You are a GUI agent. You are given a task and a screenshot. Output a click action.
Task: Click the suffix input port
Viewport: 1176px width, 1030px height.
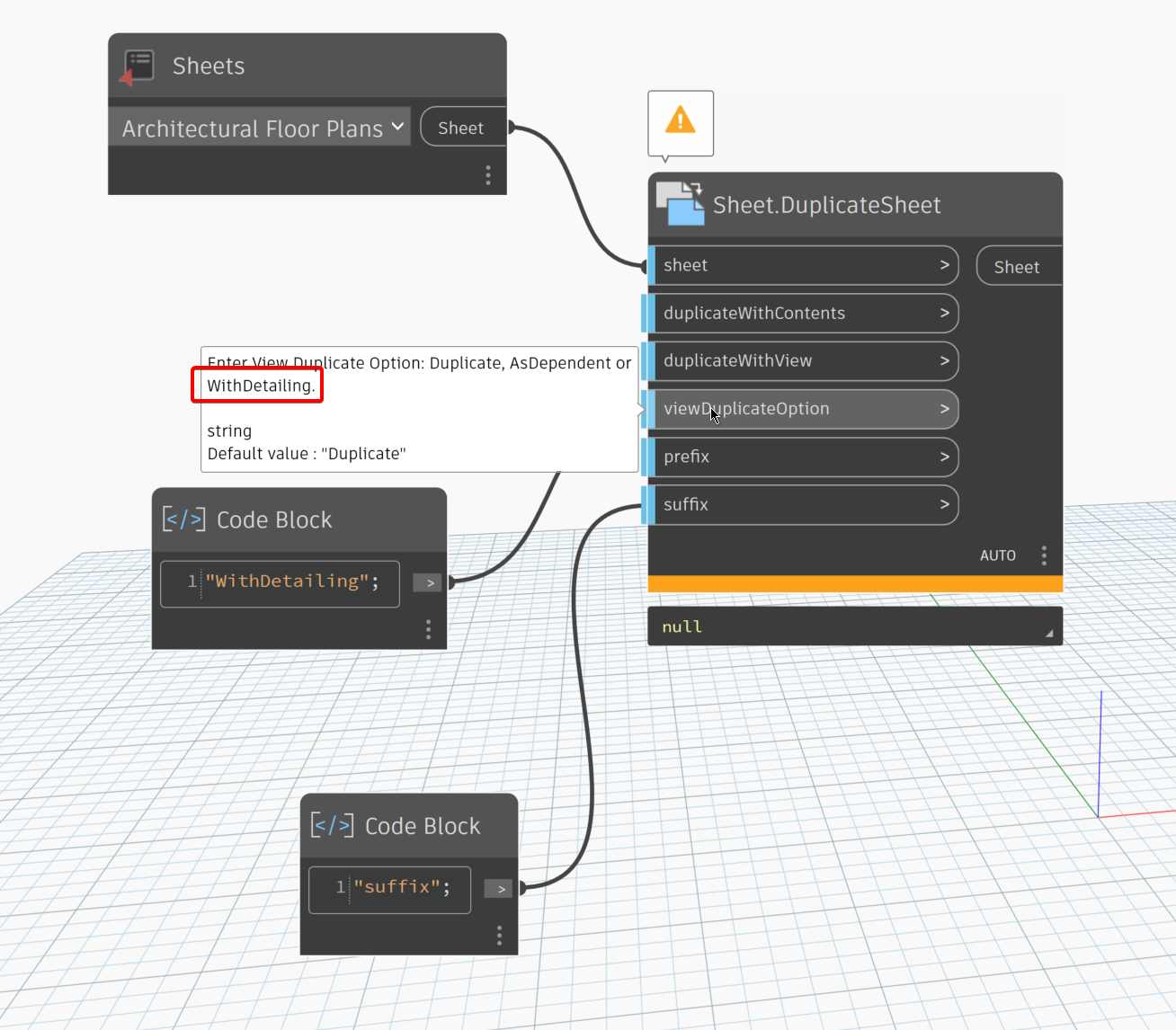803,504
